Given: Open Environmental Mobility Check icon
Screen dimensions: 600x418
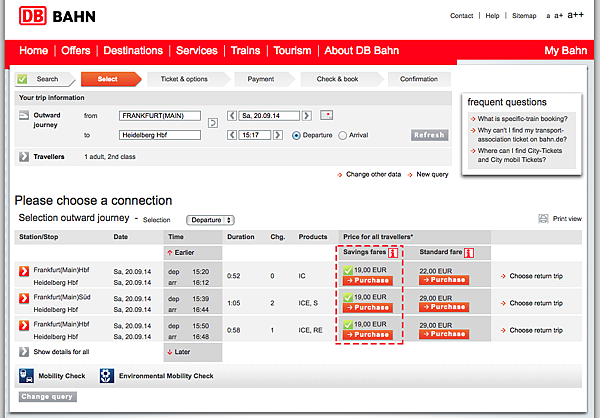Looking at the screenshot, I should coord(107,376).
